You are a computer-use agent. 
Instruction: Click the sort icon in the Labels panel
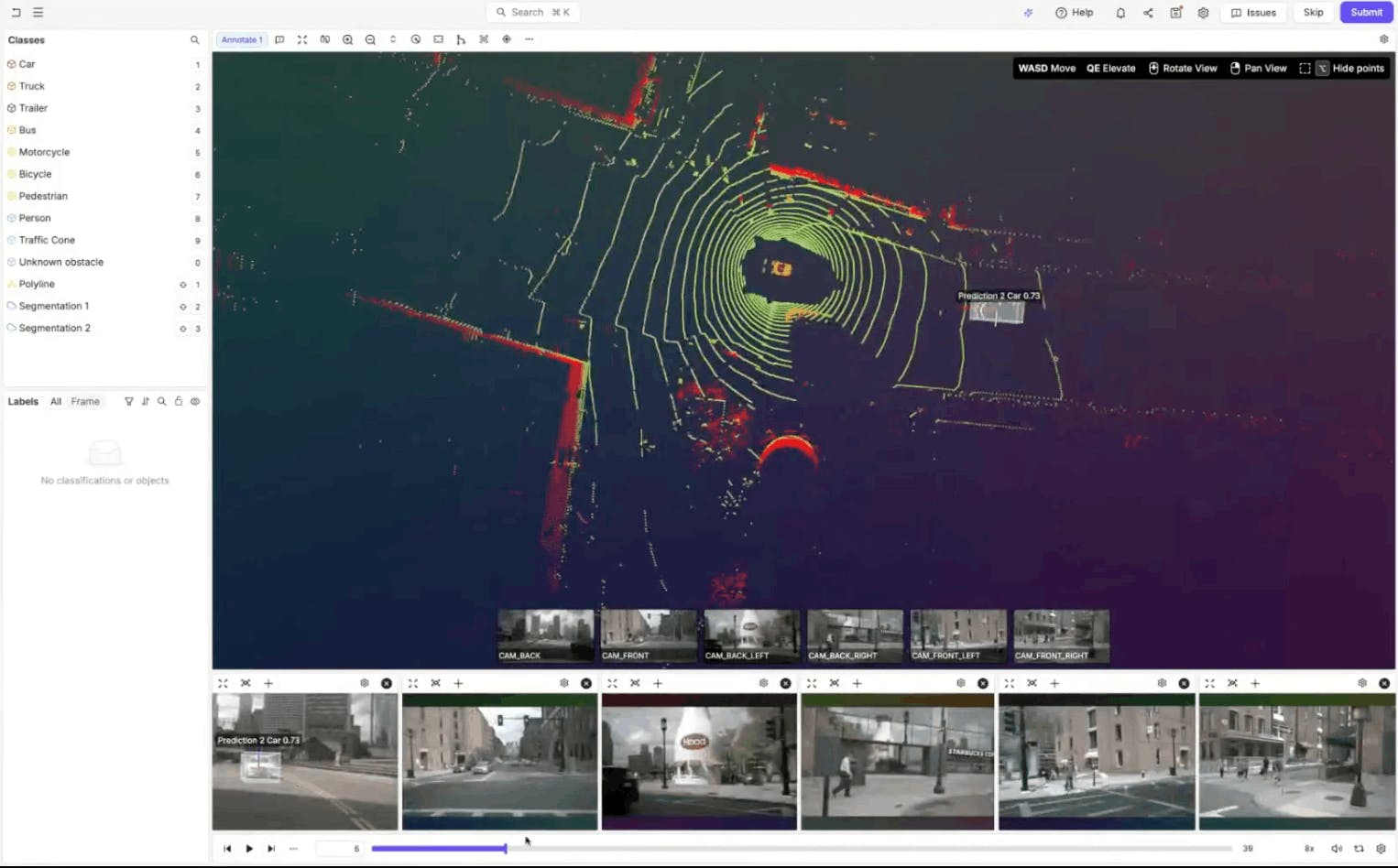click(x=145, y=401)
